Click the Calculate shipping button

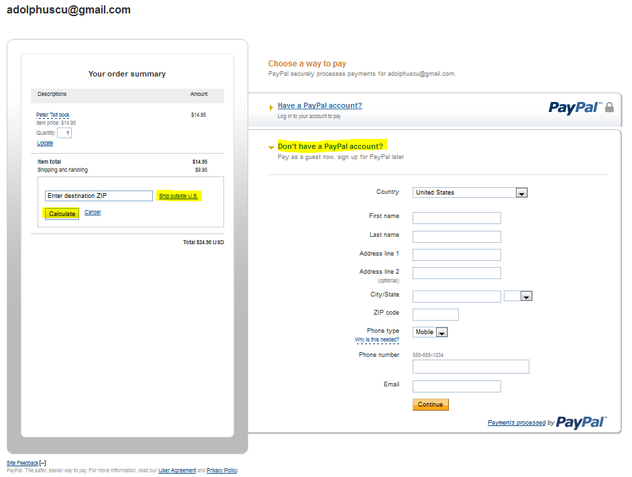62,214
